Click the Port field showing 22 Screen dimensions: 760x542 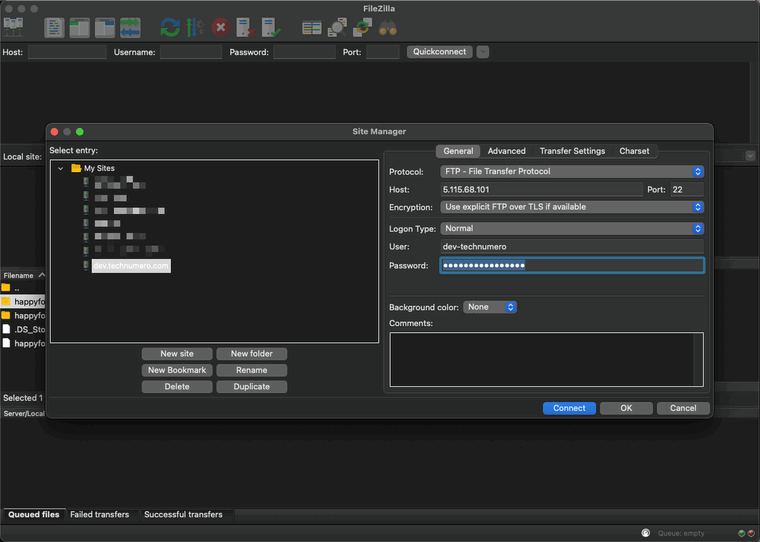[x=687, y=189]
